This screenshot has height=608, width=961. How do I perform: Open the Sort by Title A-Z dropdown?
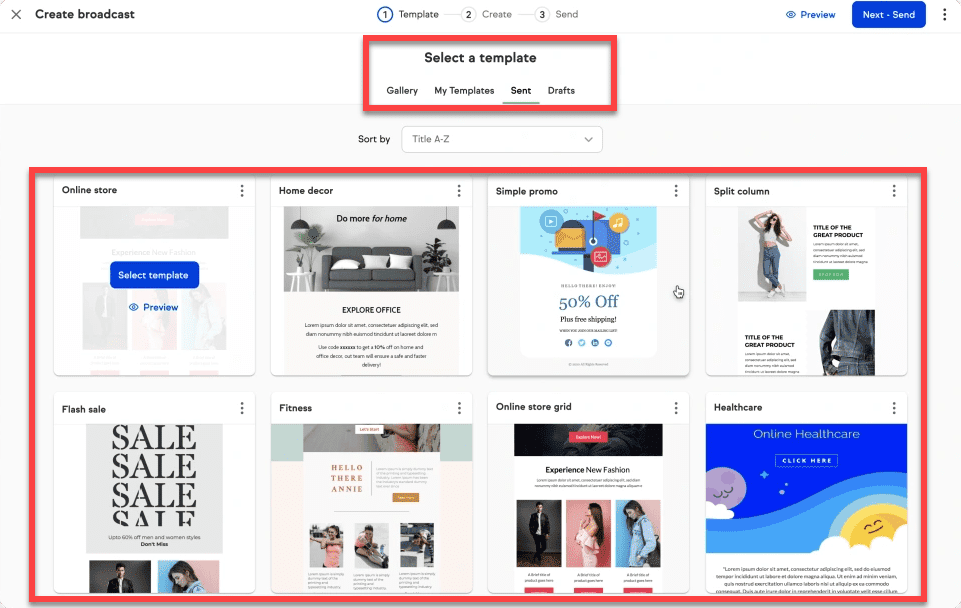pyautogui.click(x=502, y=139)
